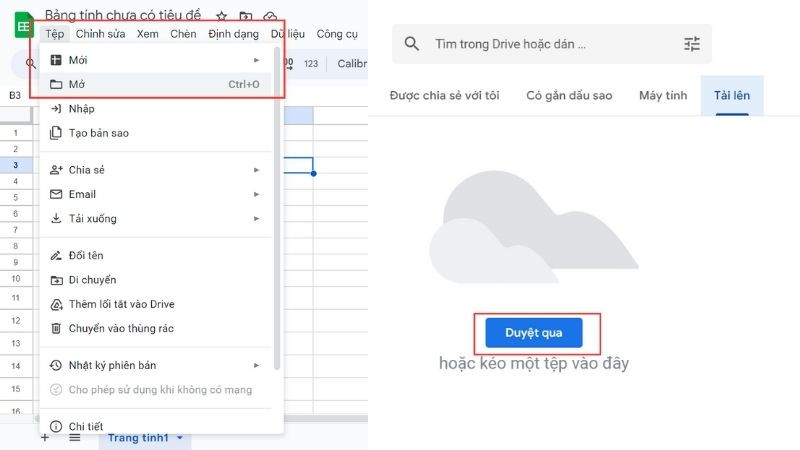The height and width of the screenshot is (450, 800).
Task: Expand the Nhật ký phiên bản submenu arrow
Action: [257, 365]
